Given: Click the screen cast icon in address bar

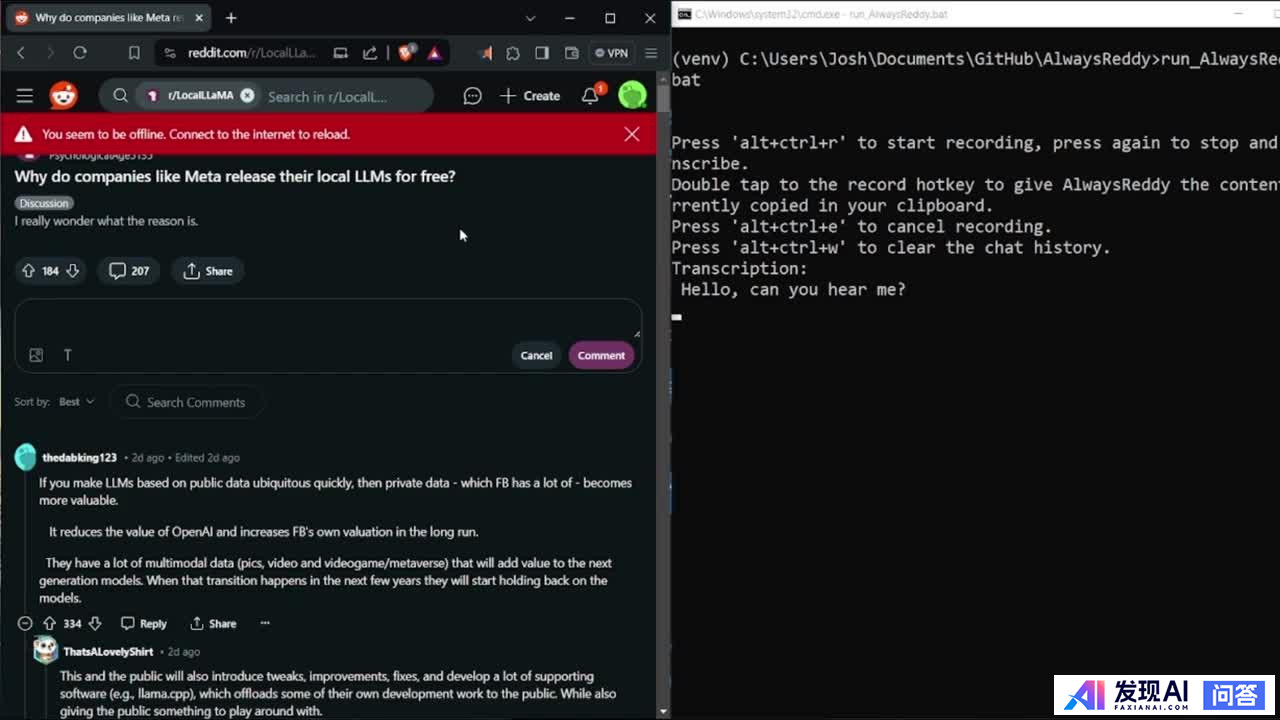Looking at the screenshot, I should tap(341, 53).
